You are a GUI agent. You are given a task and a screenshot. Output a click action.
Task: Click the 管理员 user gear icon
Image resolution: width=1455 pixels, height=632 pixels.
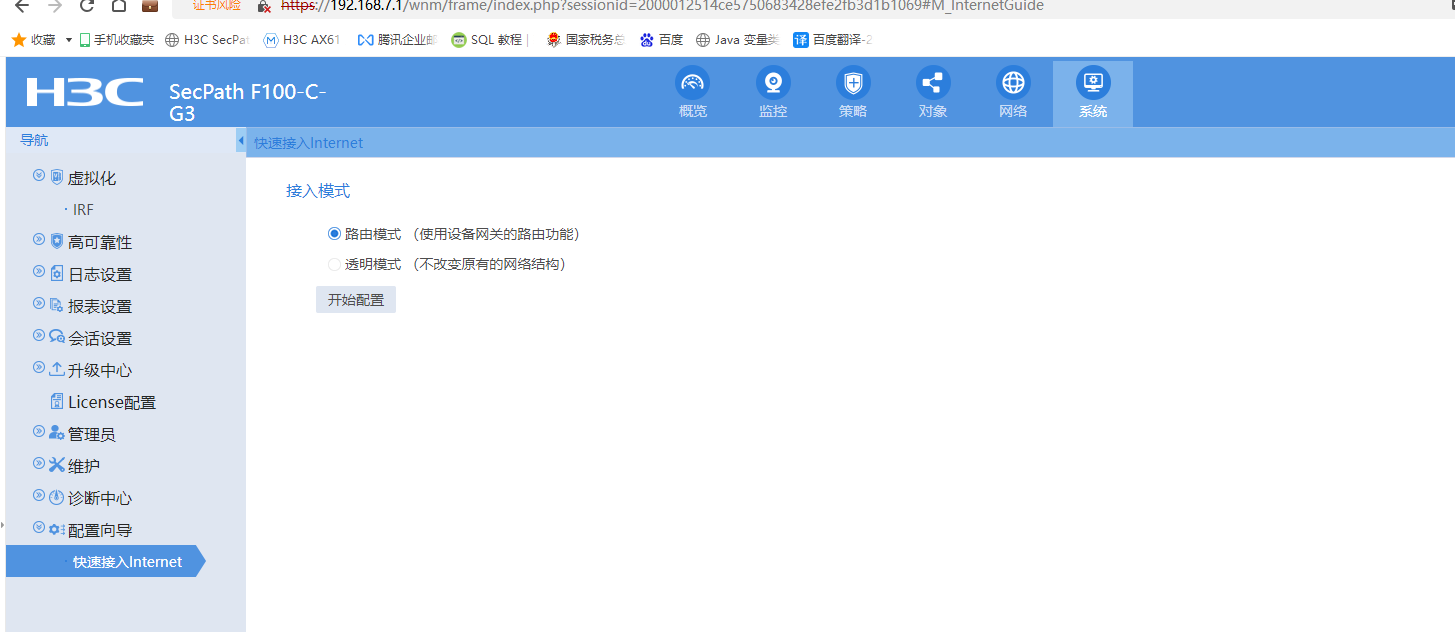[57, 433]
